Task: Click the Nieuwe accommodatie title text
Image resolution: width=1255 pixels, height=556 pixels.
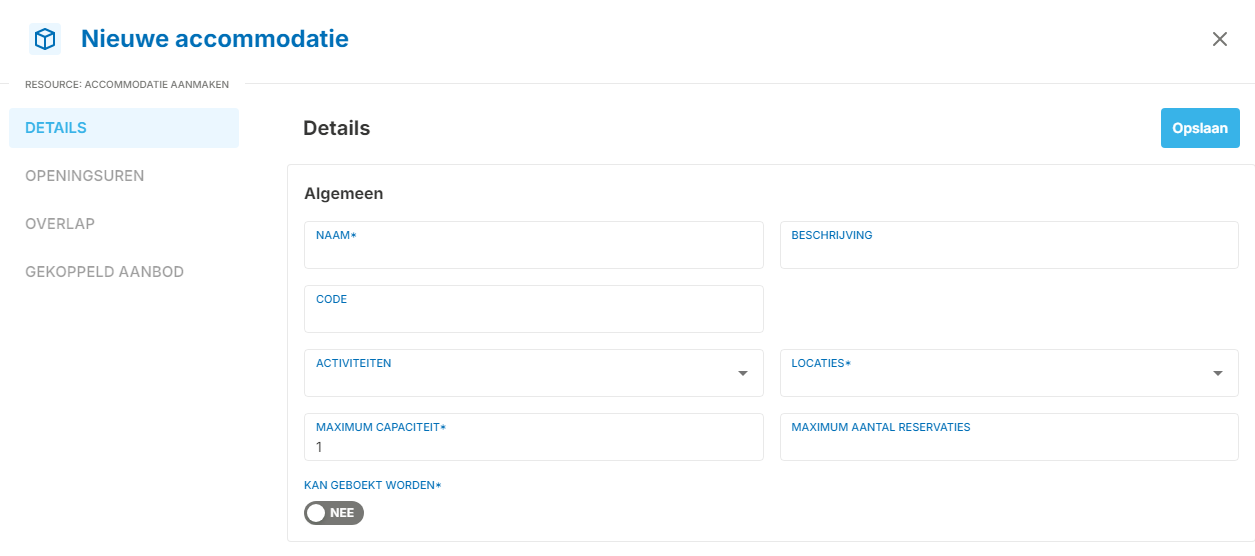Action: click(215, 39)
